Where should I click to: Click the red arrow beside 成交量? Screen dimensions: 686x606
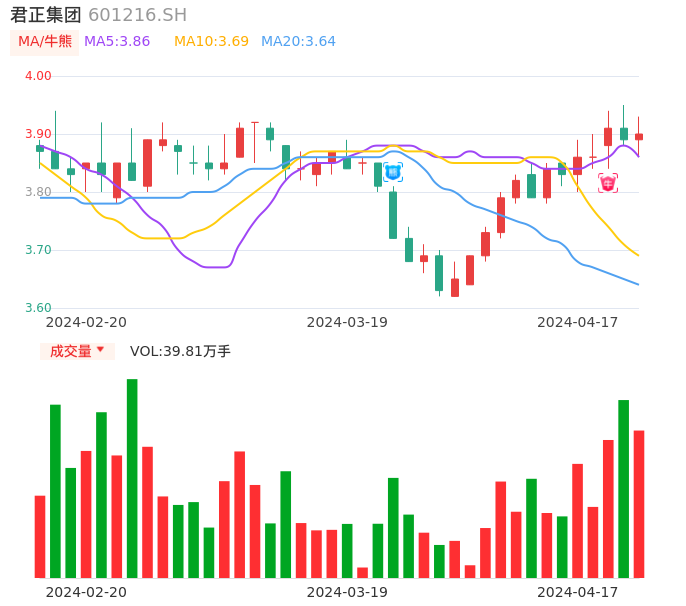pyautogui.click(x=100, y=350)
